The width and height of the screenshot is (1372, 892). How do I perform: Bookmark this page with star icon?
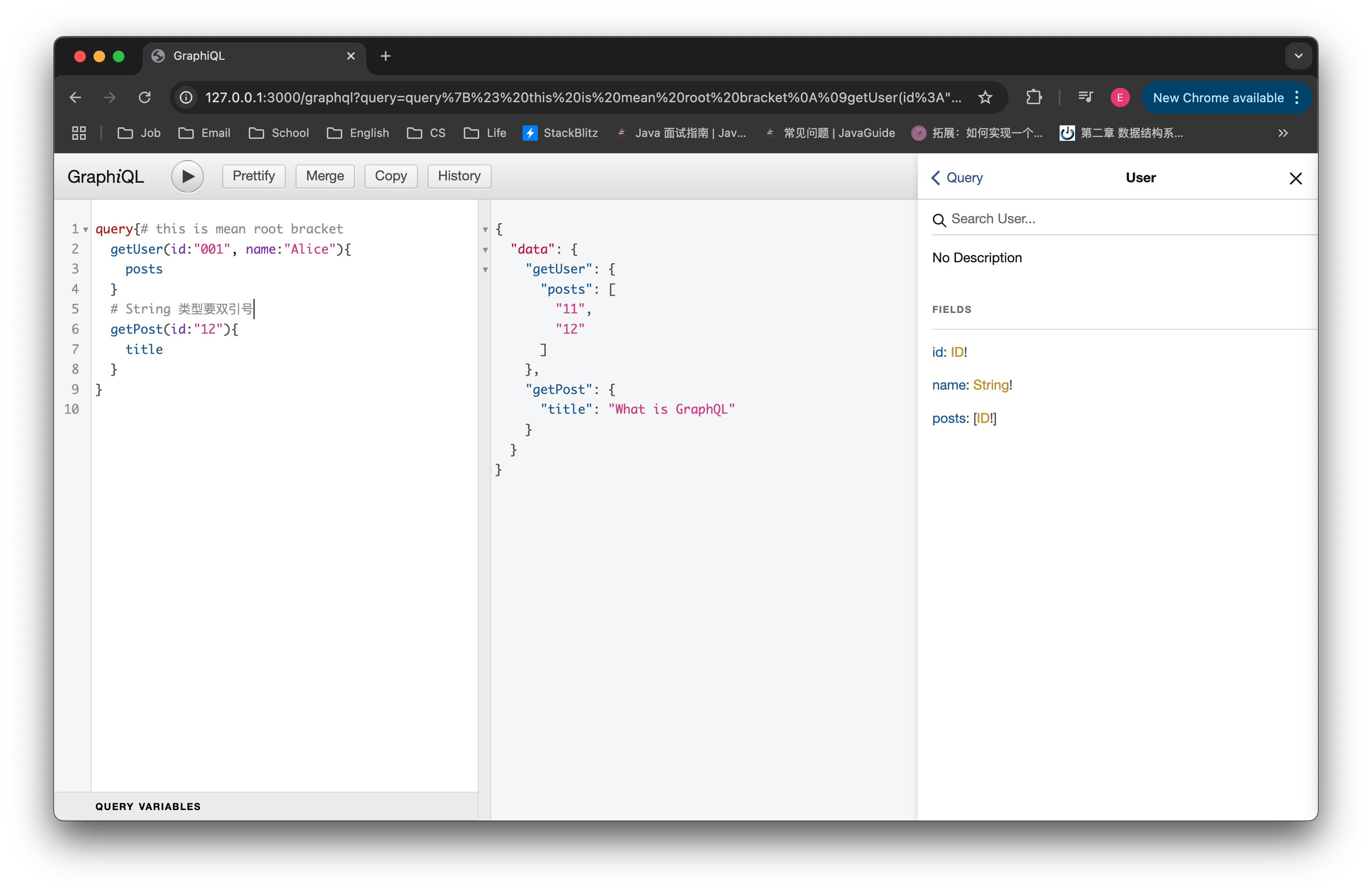pos(985,97)
